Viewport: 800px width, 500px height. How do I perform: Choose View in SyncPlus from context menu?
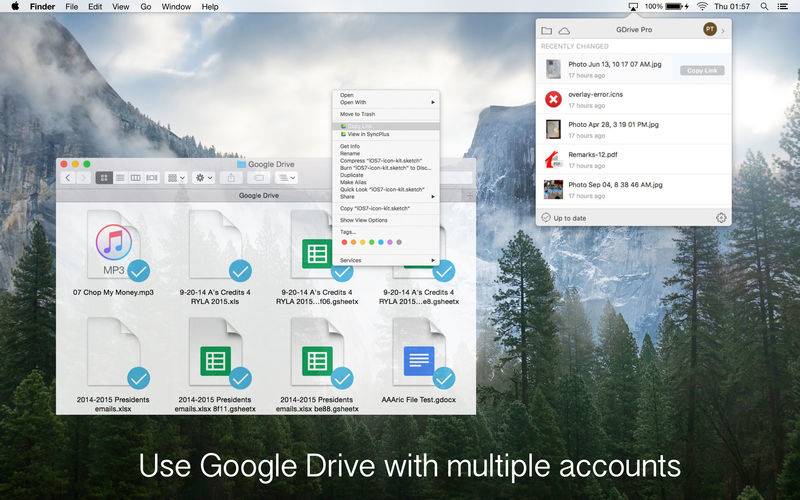pos(385,134)
